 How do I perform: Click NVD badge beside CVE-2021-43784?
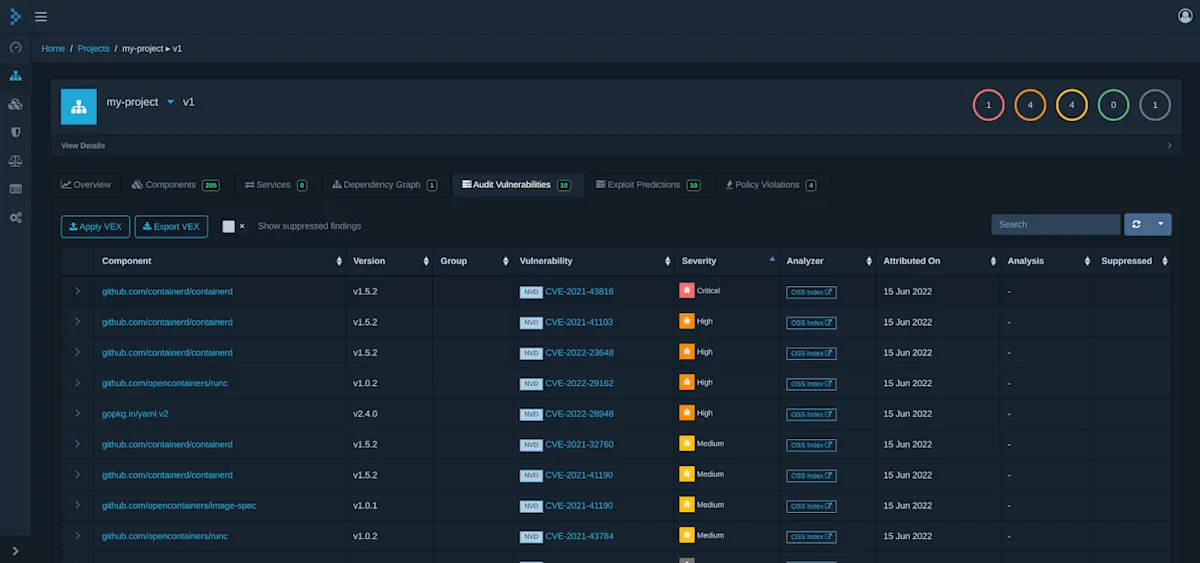531,537
